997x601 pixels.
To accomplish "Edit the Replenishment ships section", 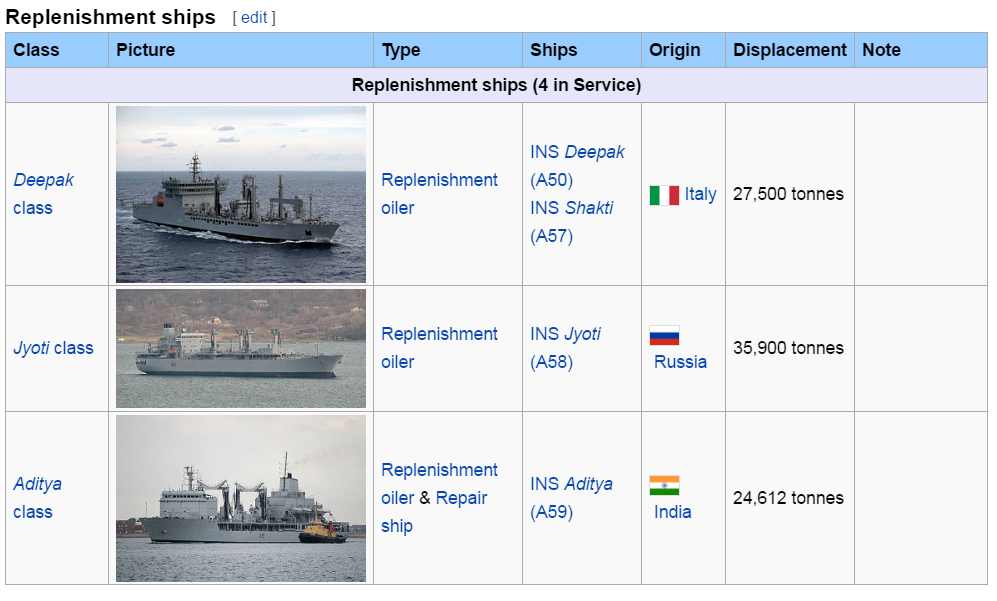I will point(254,18).
